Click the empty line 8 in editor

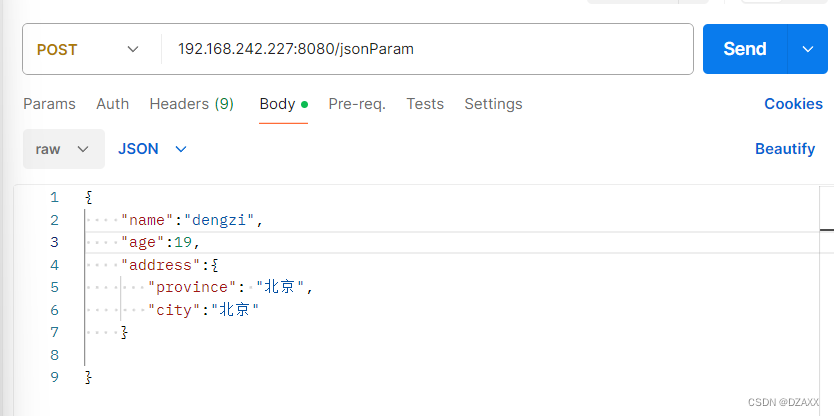pyautogui.click(x=452, y=355)
